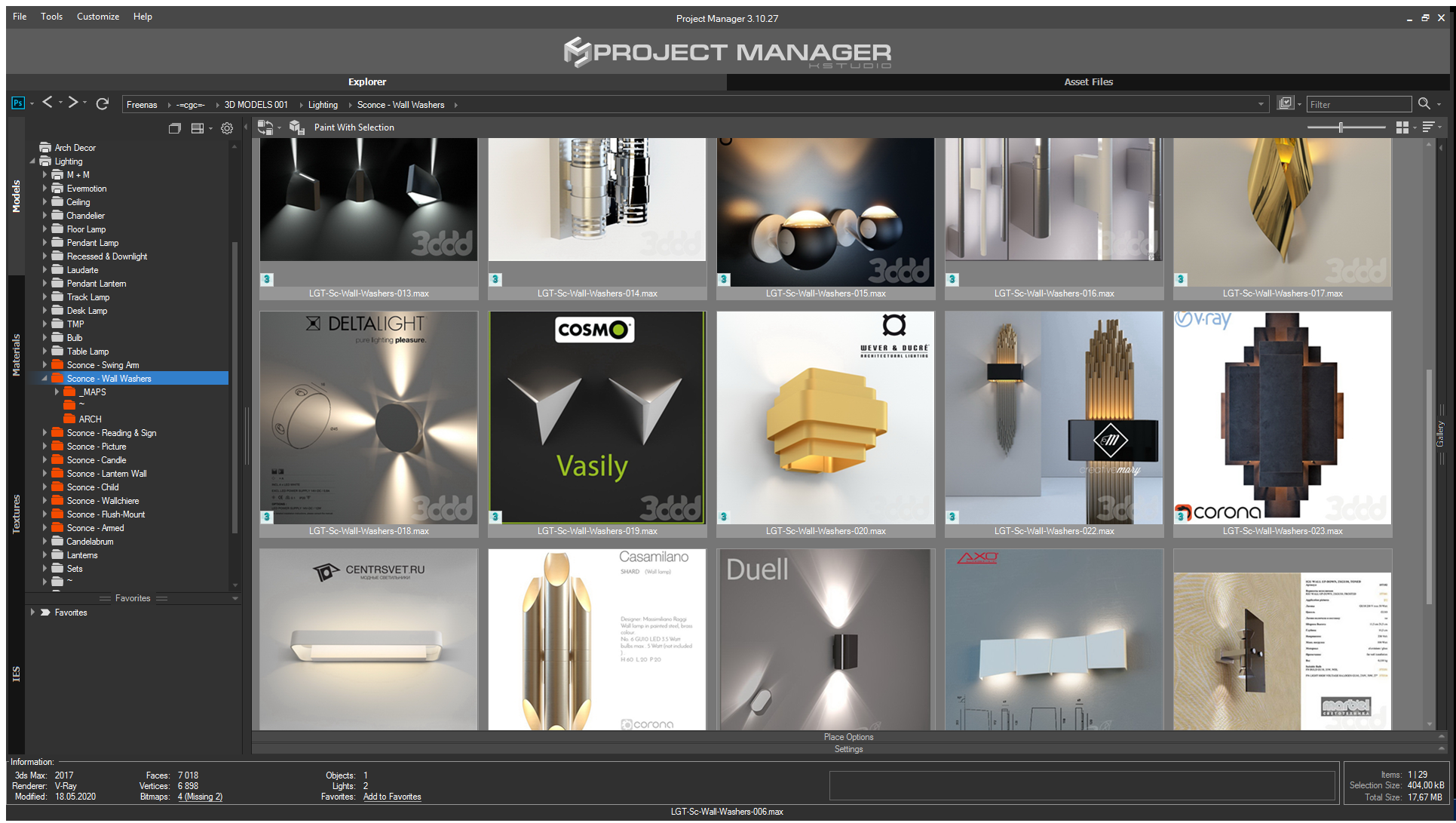Click the sort order icon

point(1428,127)
